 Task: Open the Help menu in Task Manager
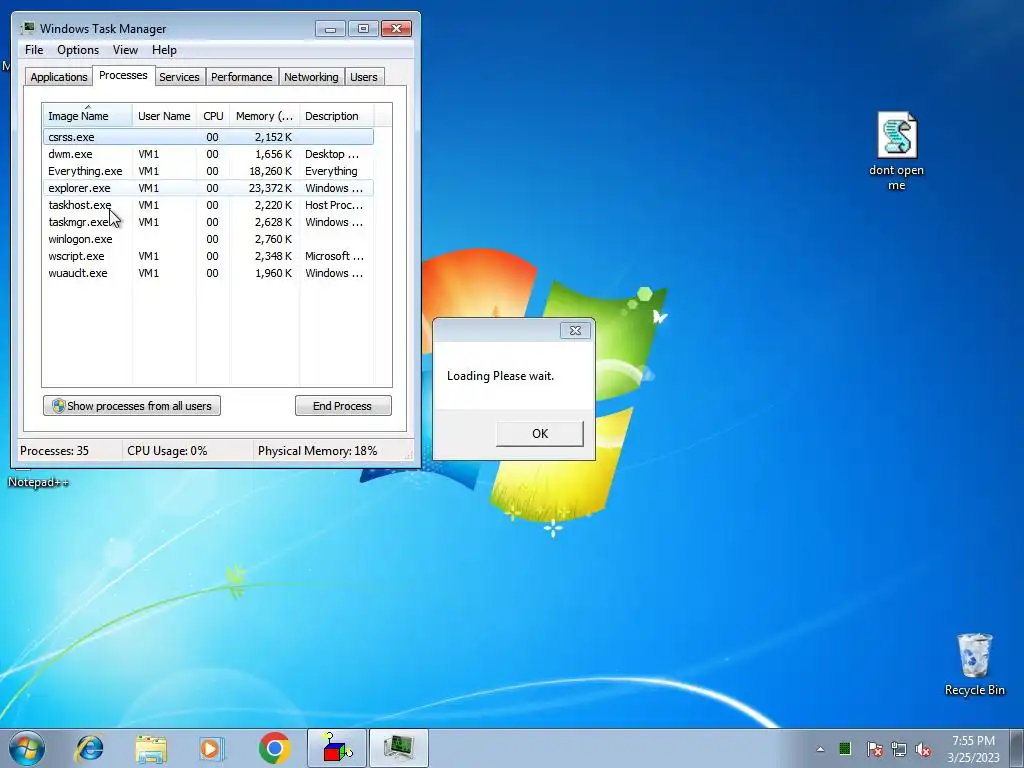pos(164,50)
